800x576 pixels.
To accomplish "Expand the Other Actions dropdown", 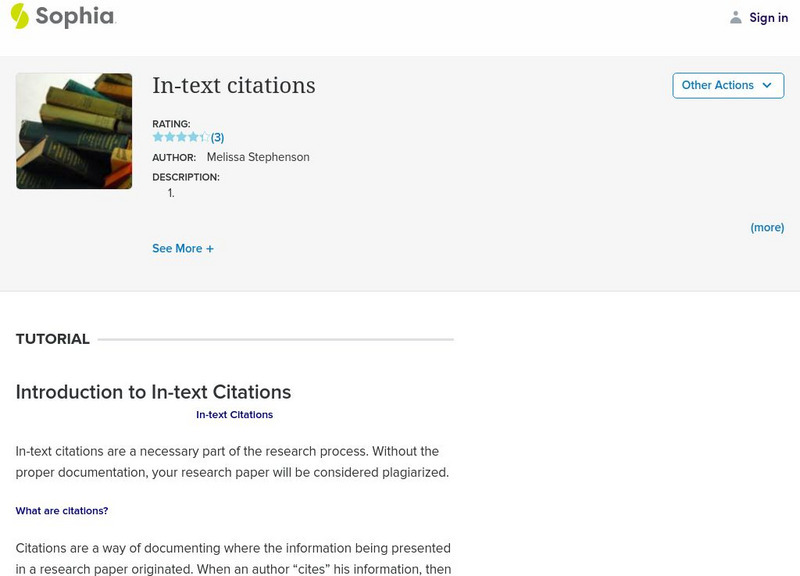I will 727,85.
